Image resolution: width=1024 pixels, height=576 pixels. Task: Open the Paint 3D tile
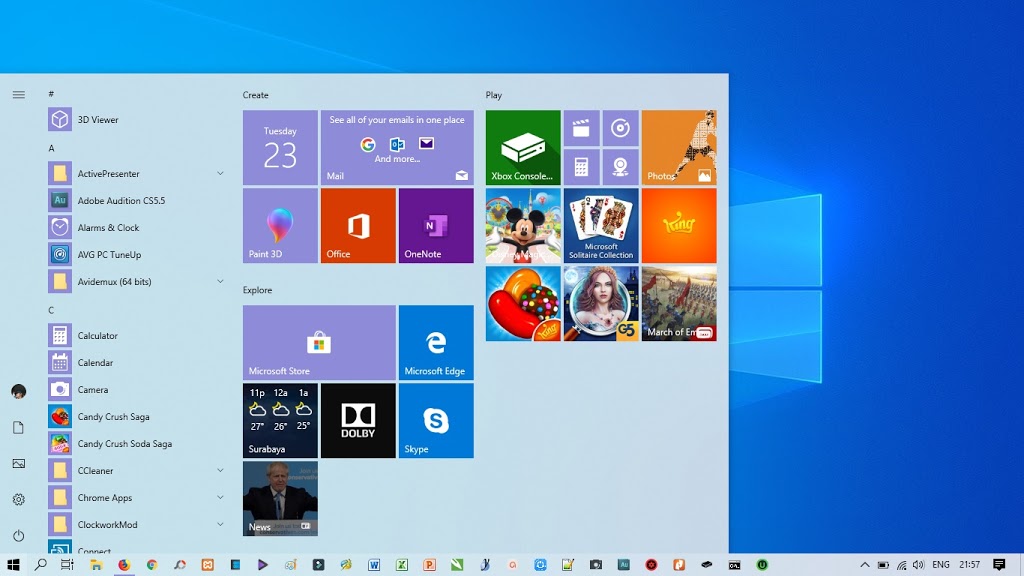tap(280, 226)
